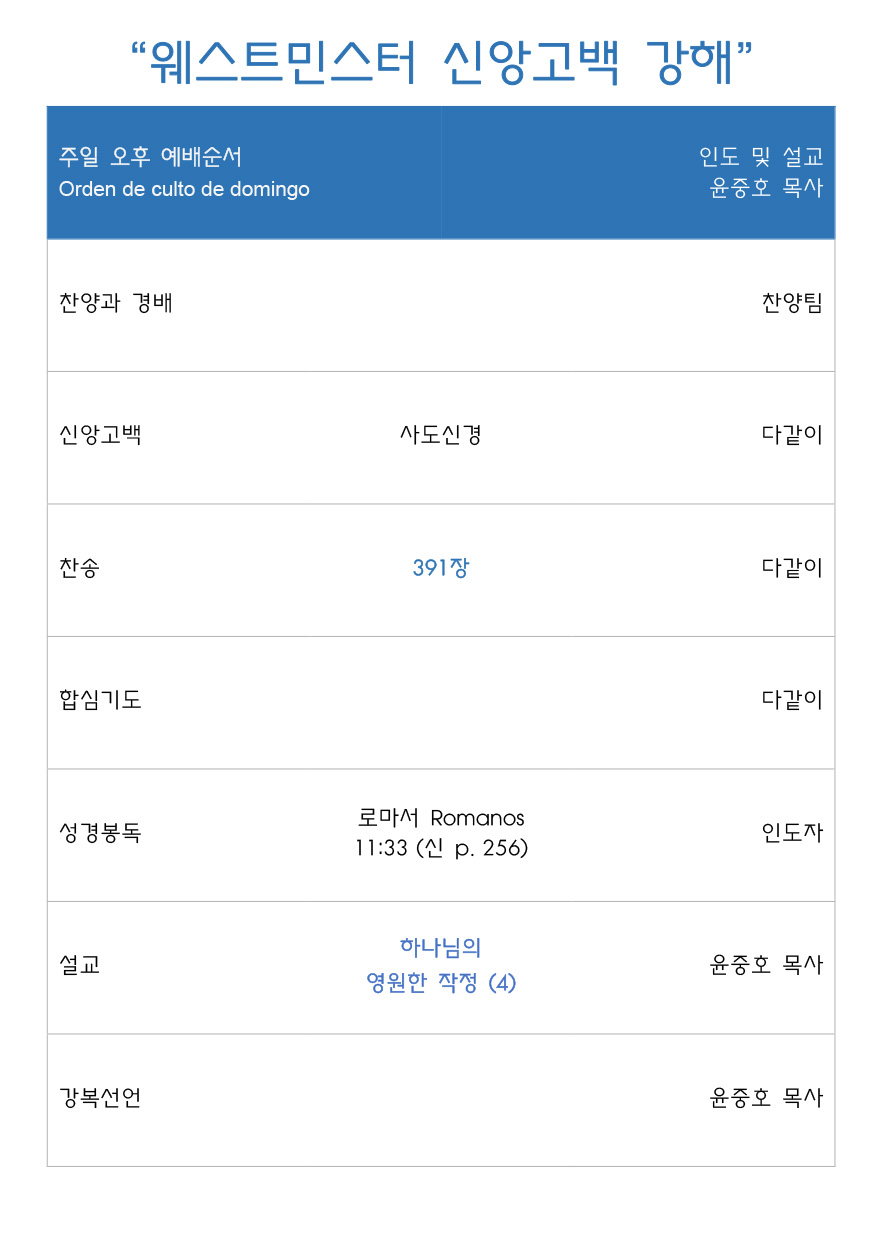Click the 로마서 Romanos scripture text
Screen dimensions: 877x1240
coord(441,818)
